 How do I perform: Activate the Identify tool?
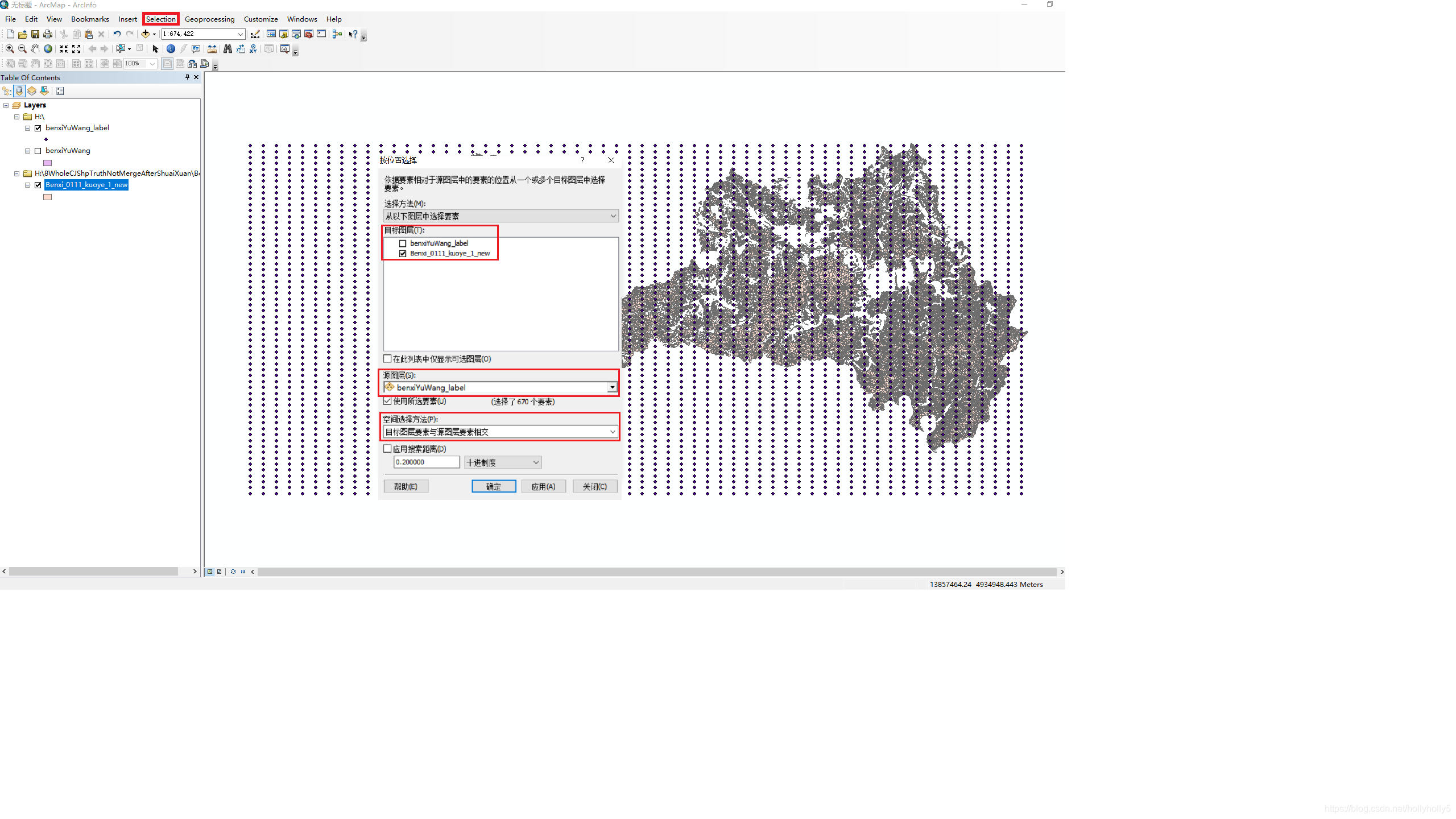171,49
